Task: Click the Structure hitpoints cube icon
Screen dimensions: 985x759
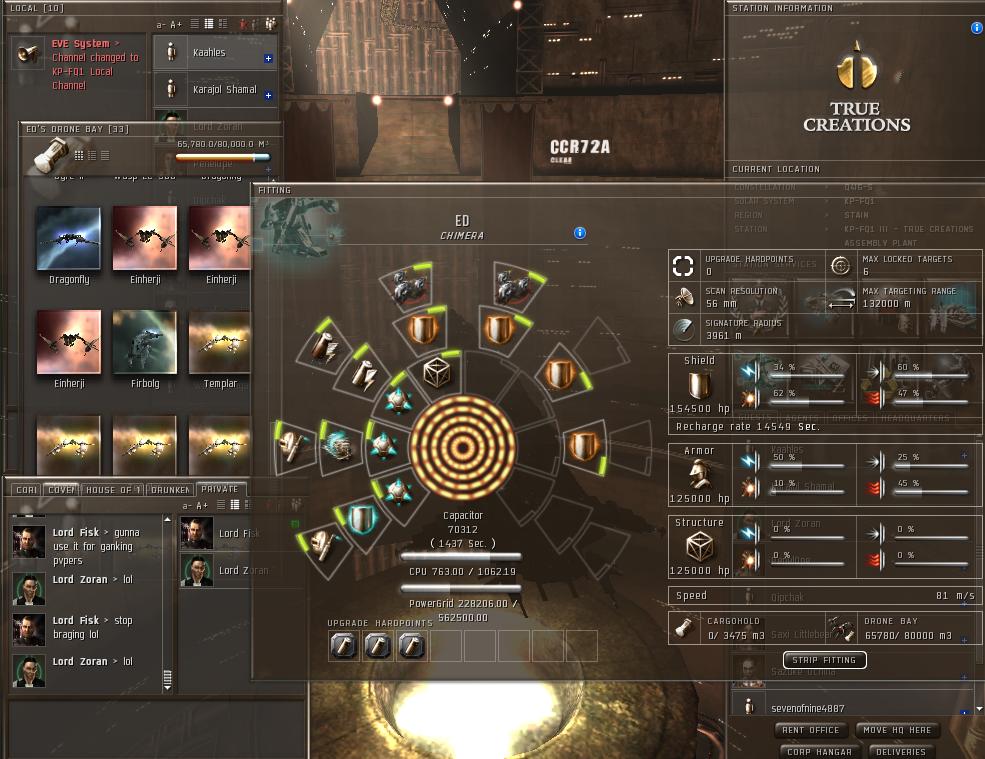Action: coord(699,547)
